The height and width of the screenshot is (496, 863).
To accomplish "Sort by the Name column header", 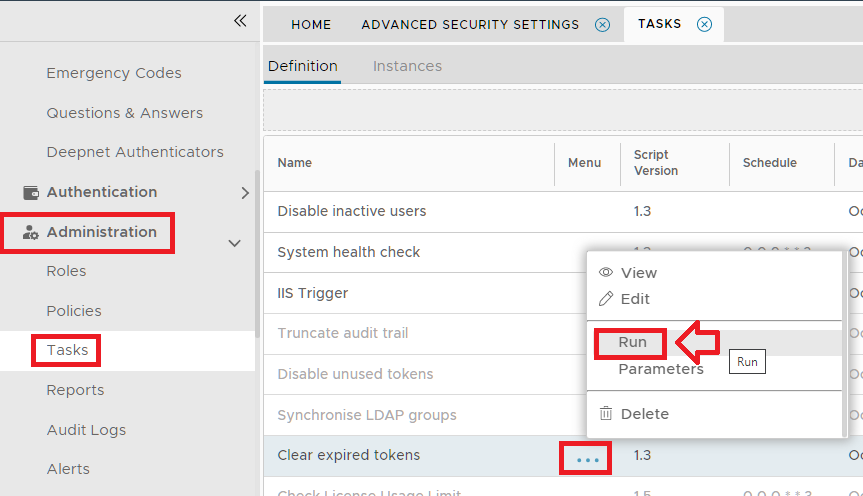I will tap(294, 163).
